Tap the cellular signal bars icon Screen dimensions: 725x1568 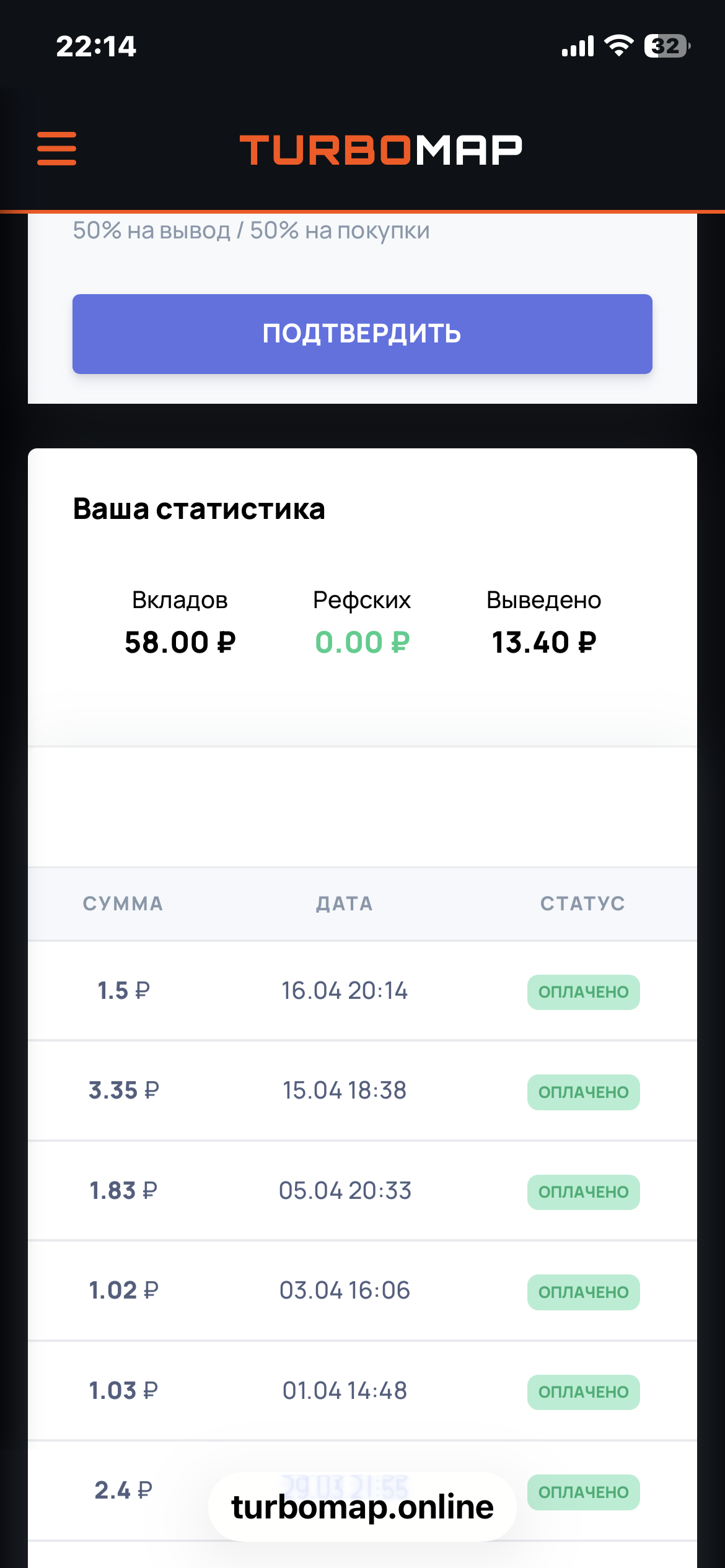click(578, 46)
